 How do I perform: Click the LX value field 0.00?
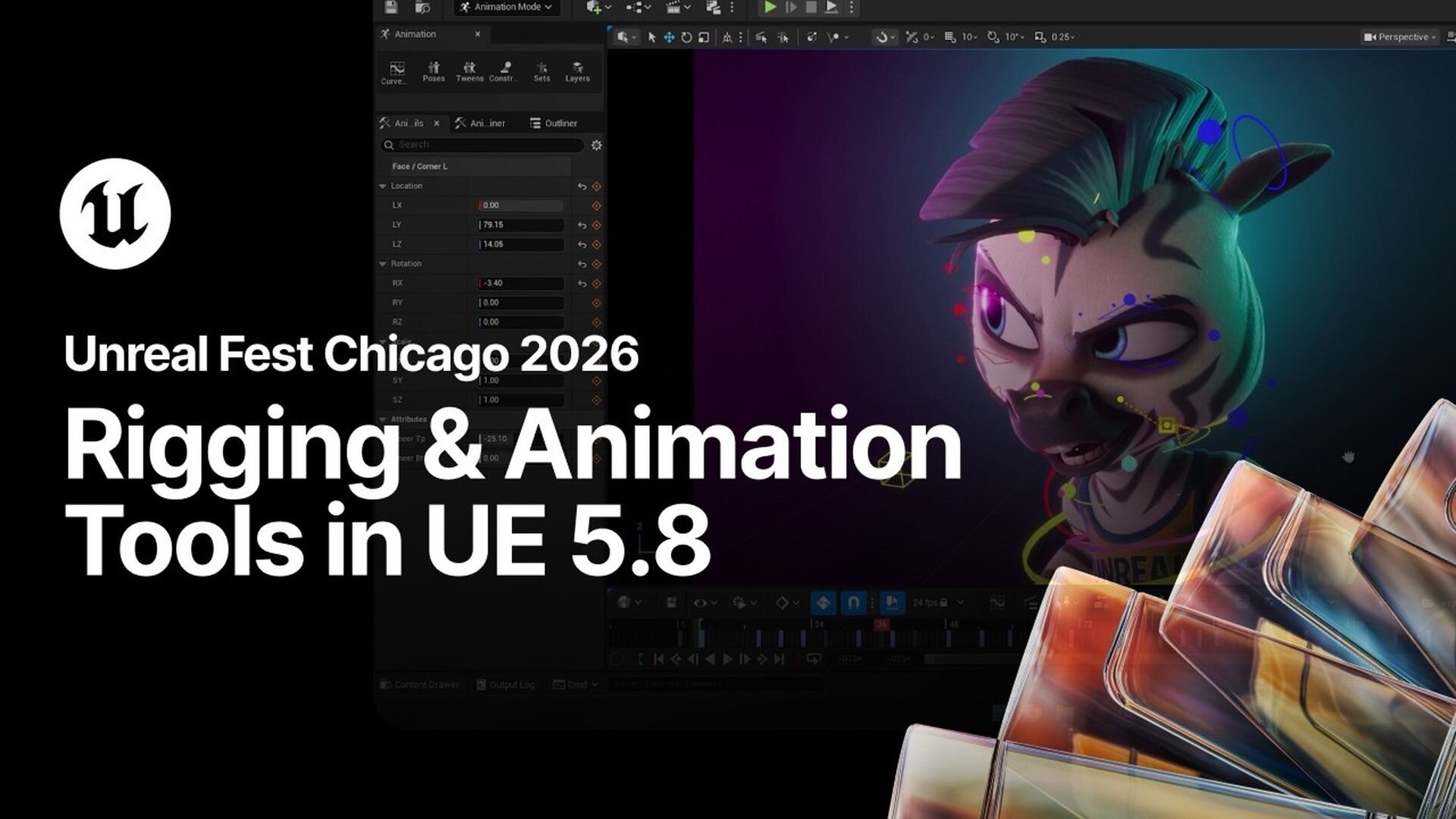[520, 206]
